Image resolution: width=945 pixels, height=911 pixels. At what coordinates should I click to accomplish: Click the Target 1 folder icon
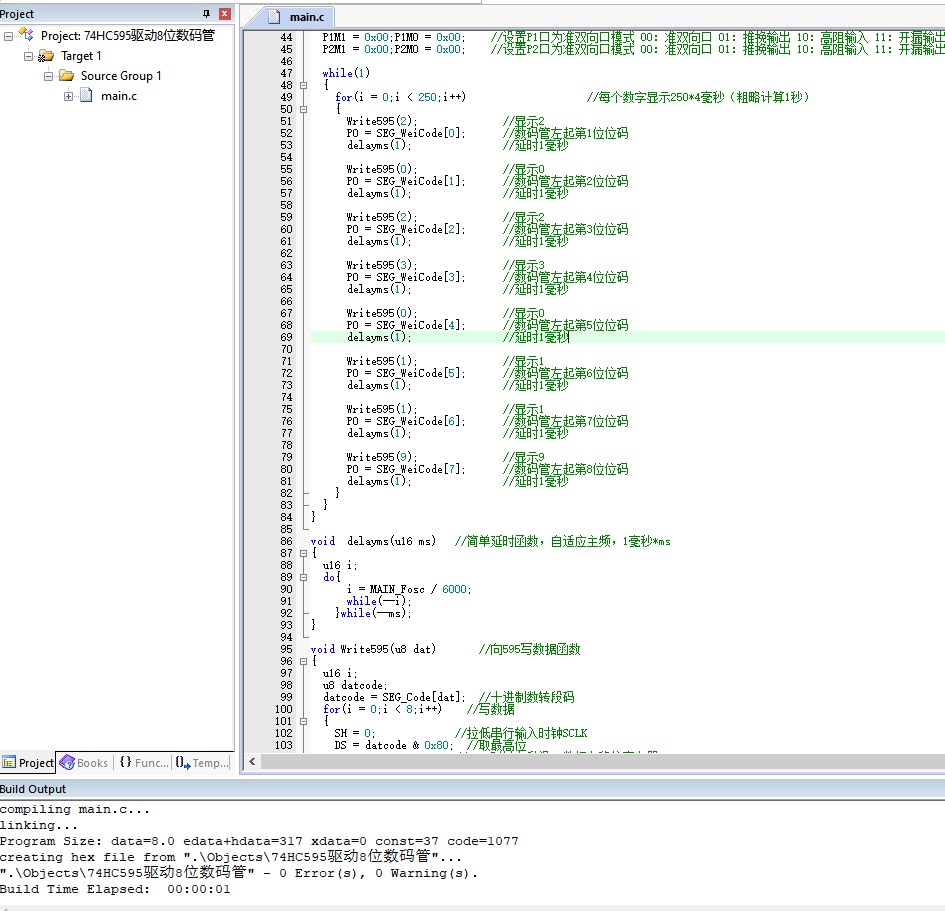click(46, 56)
